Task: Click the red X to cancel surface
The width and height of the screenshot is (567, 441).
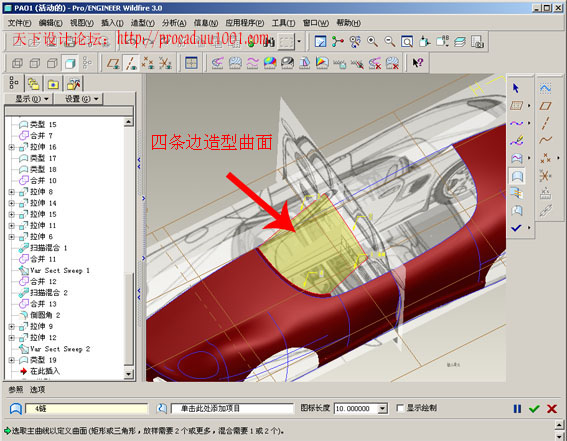Action: [552, 409]
